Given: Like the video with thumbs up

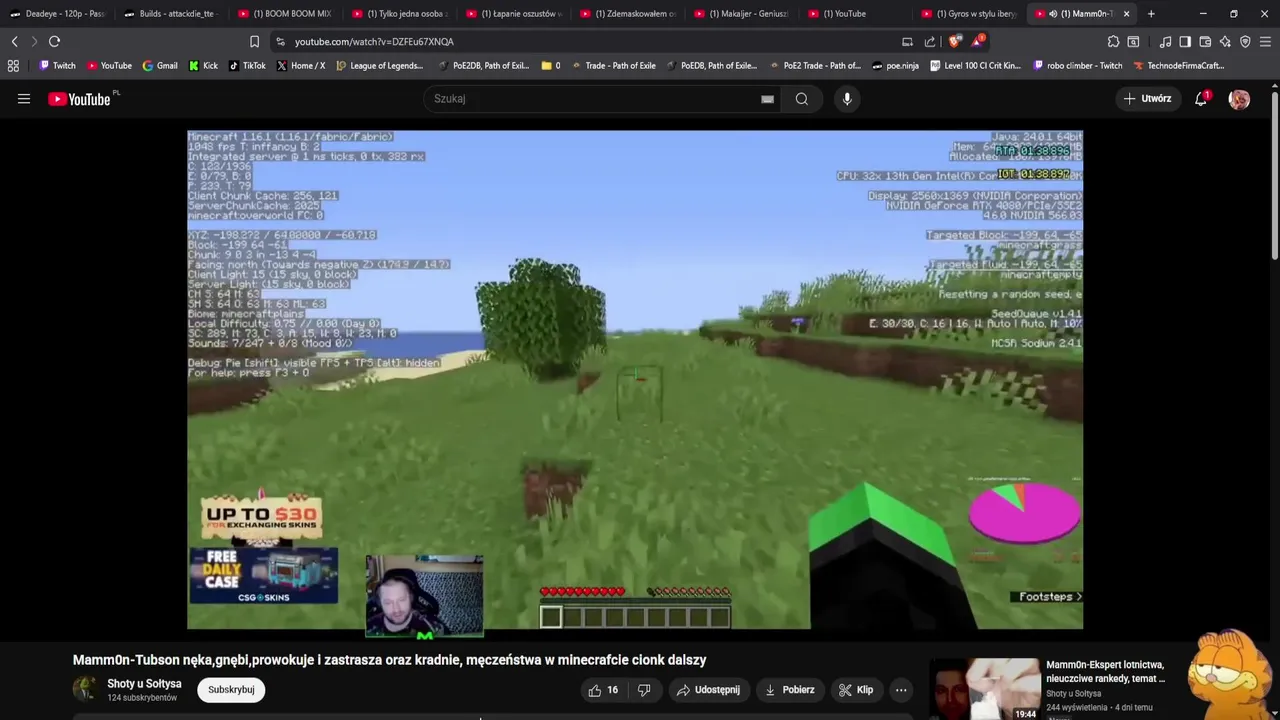Looking at the screenshot, I should pyautogui.click(x=603, y=690).
